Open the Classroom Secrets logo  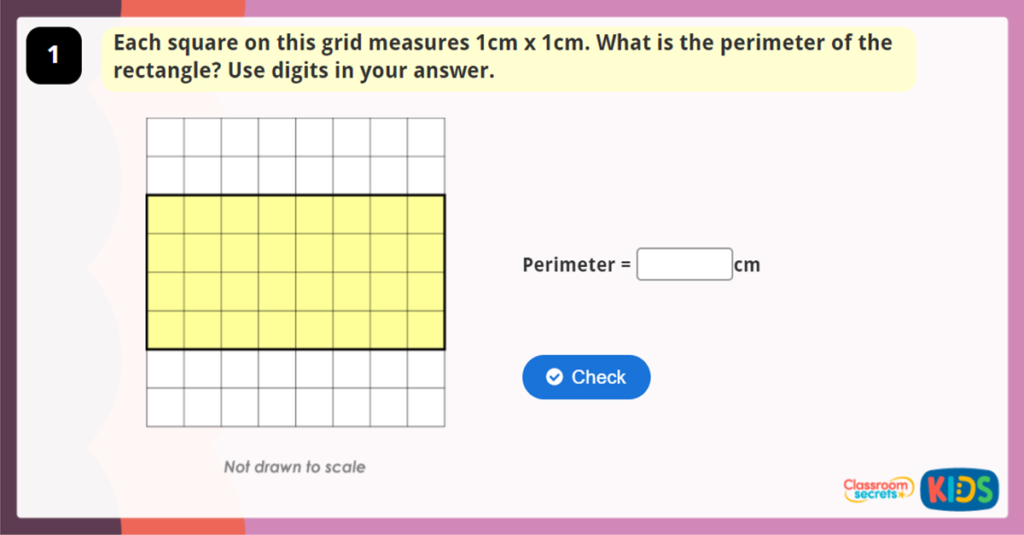tap(878, 489)
